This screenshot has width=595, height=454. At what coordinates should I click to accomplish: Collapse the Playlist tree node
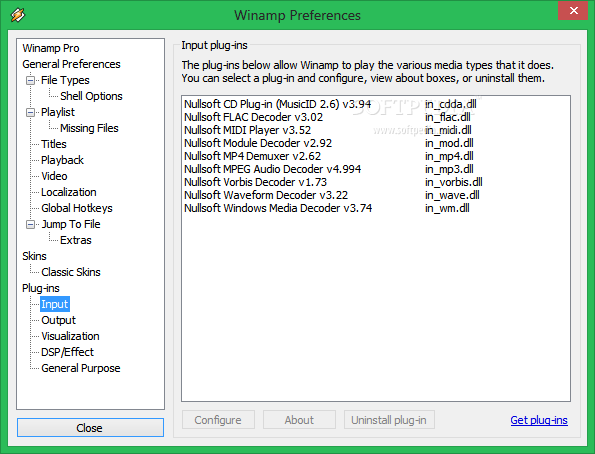(30, 112)
